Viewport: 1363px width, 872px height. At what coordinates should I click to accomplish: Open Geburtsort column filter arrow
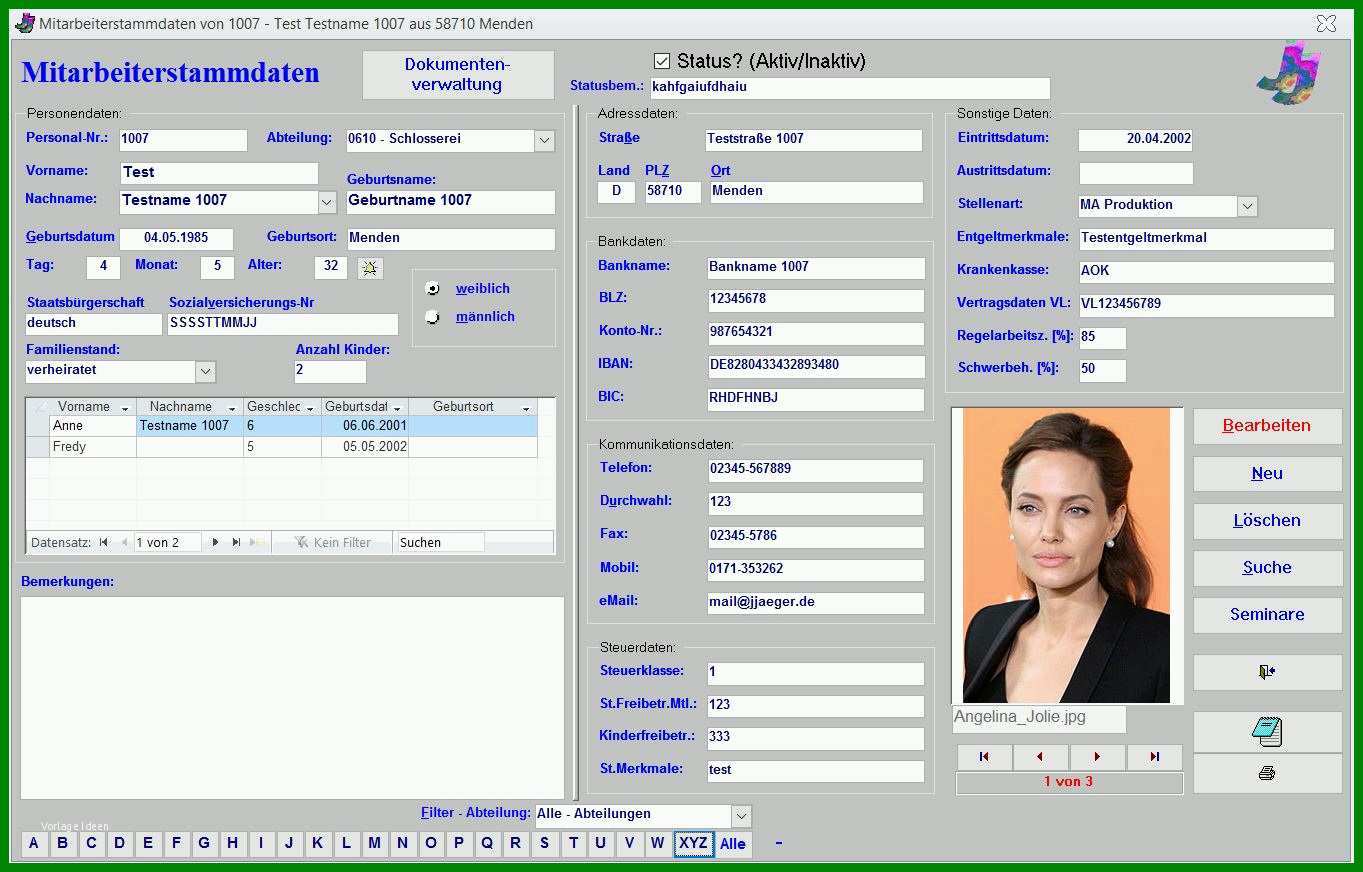(x=526, y=408)
